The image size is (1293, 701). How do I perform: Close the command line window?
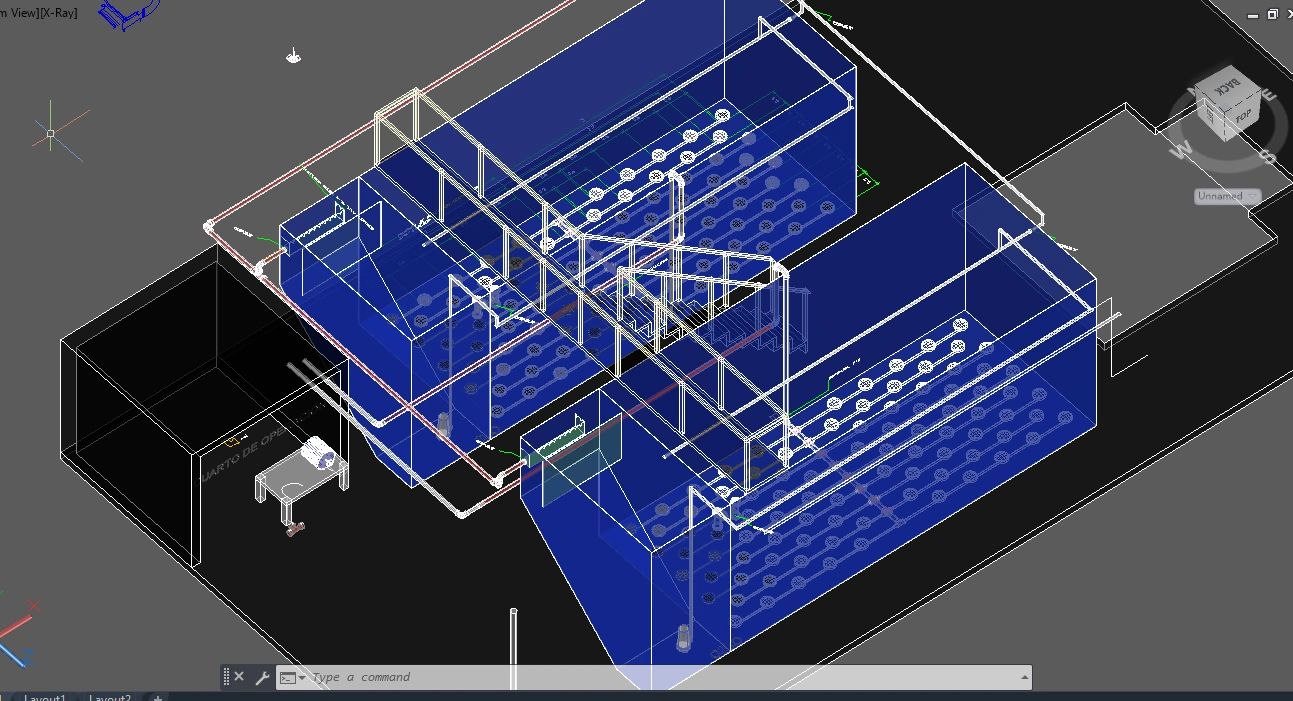point(239,677)
